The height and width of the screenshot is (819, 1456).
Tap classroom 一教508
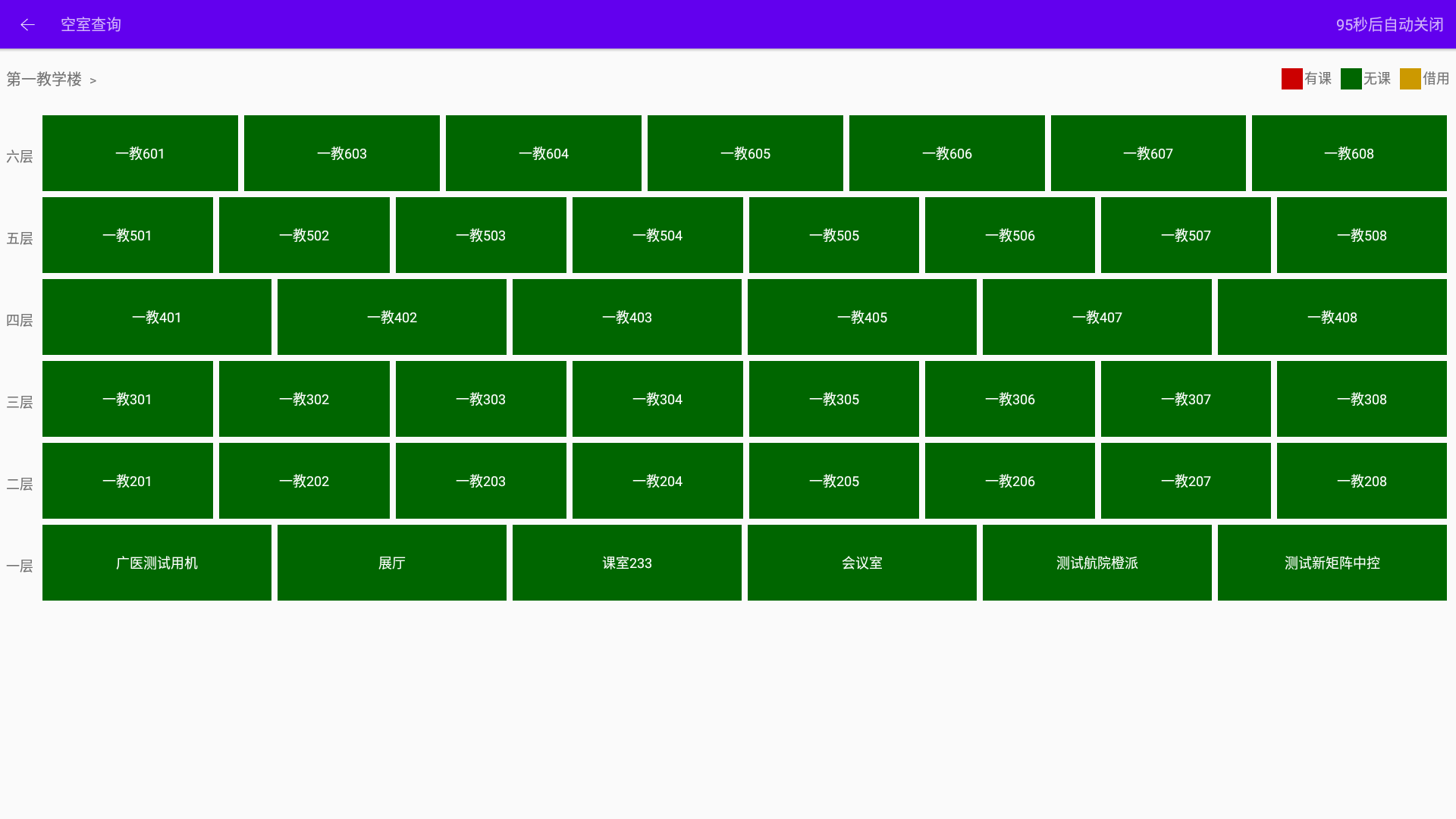(1362, 235)
